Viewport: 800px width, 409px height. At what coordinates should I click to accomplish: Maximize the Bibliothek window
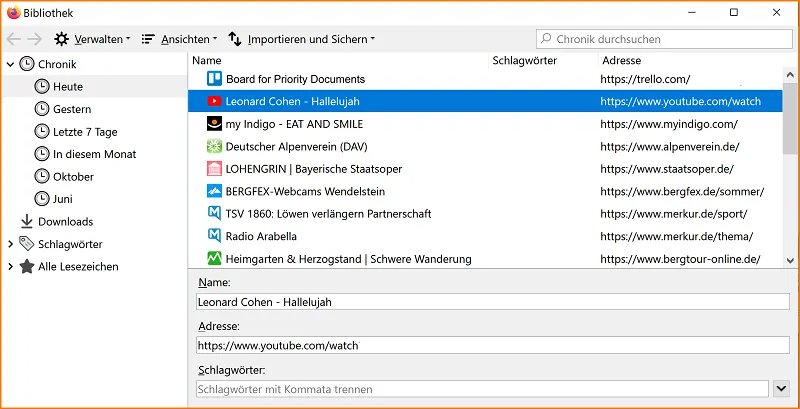(x=734, y=13)
